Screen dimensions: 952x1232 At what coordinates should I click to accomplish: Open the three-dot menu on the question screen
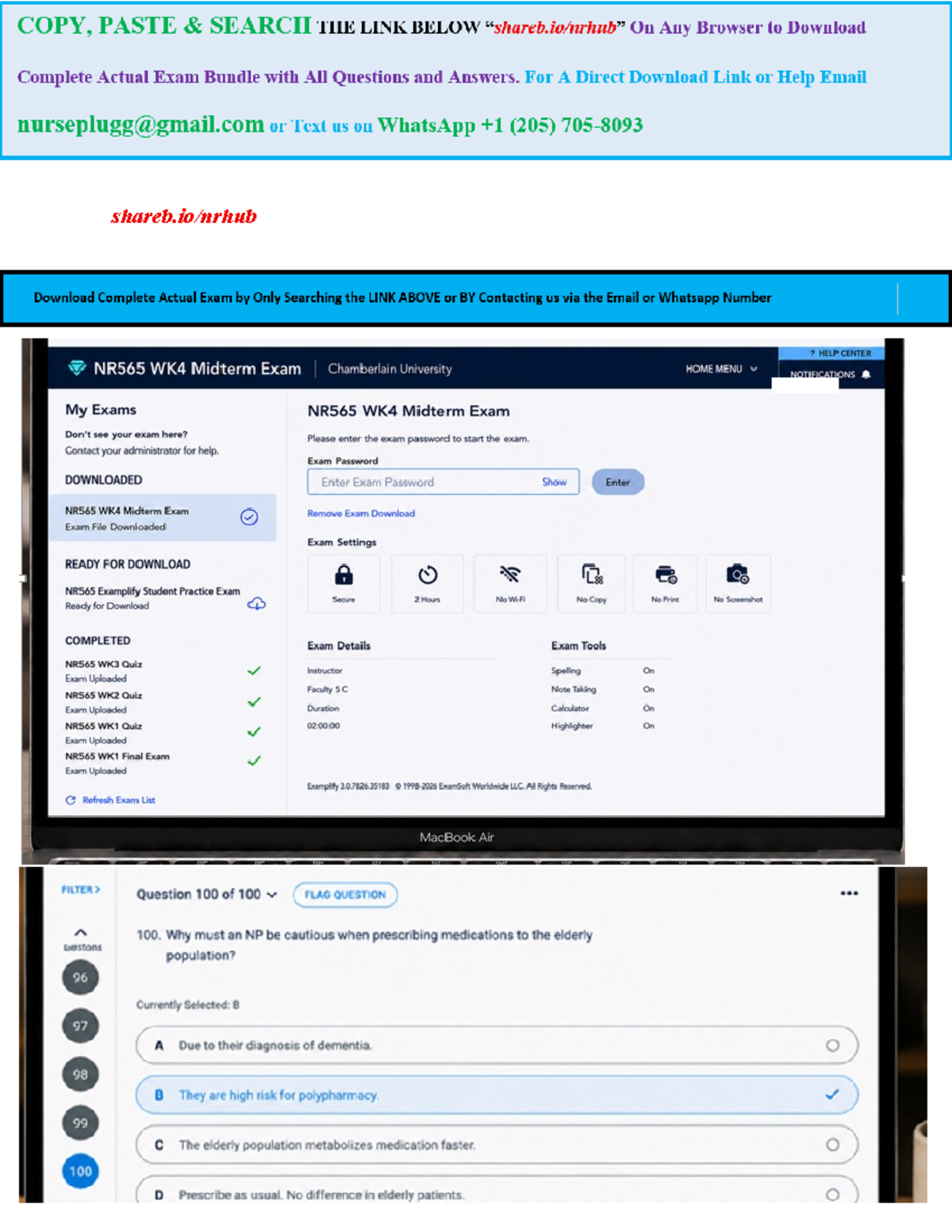click(x=850, y=893)
